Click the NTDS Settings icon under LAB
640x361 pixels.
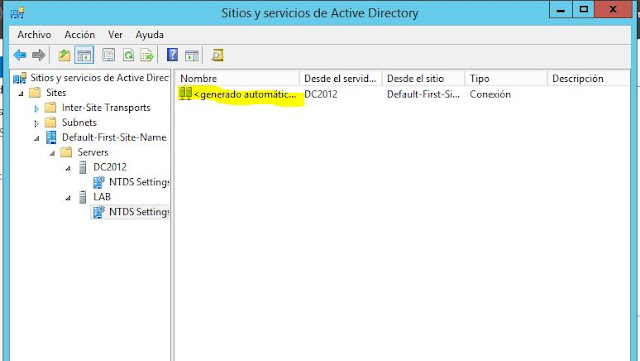pyautogui.click(x=99, y=212)
